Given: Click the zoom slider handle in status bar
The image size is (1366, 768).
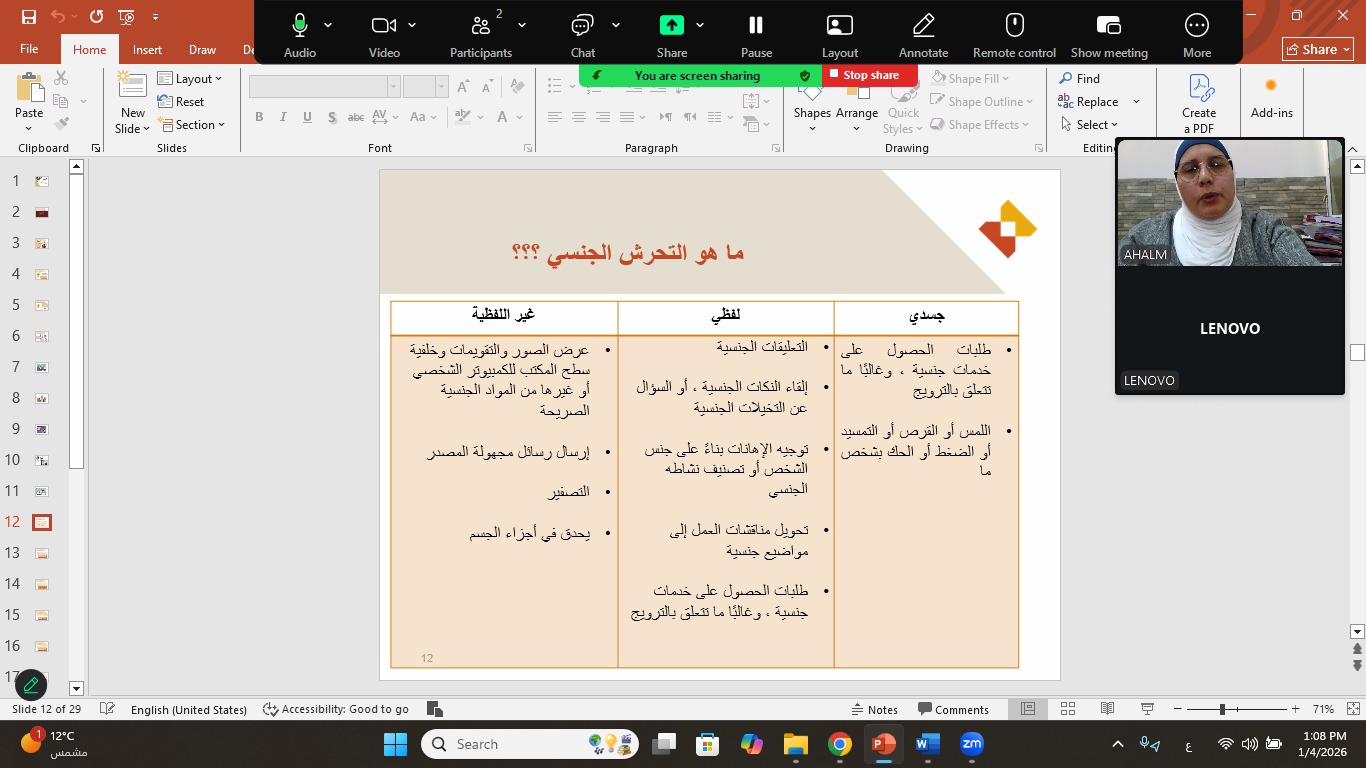Looking at the screenshot, I should coord(1221,709).
